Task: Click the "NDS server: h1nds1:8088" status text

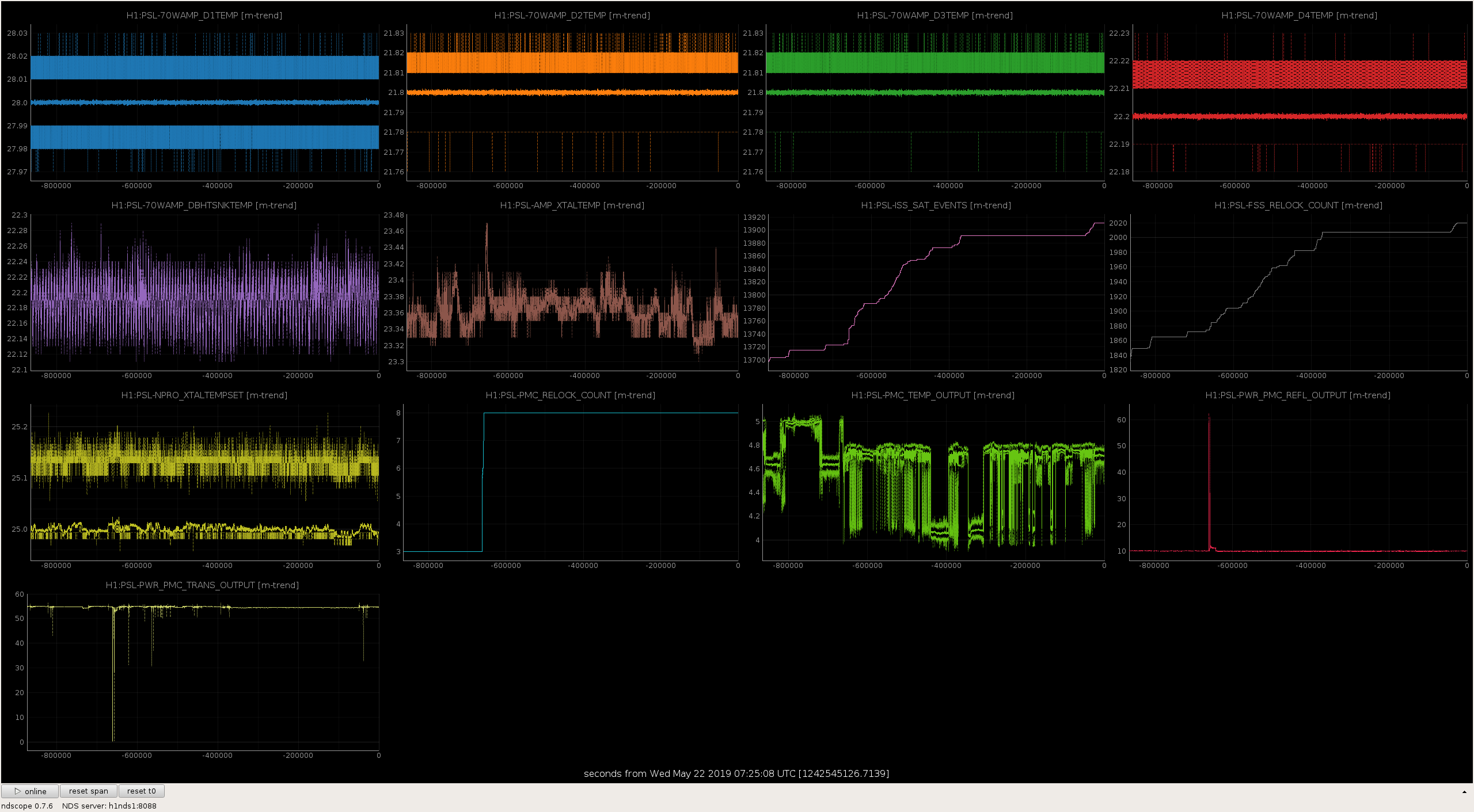Action: [109, 806]
